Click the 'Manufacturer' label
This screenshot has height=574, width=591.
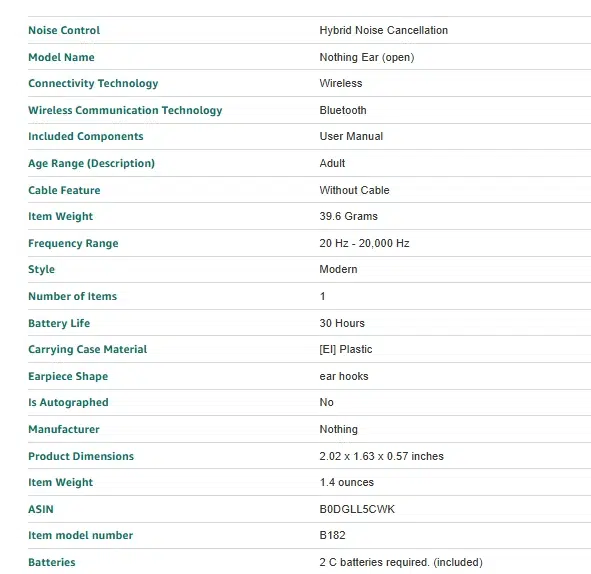[64, 429]
